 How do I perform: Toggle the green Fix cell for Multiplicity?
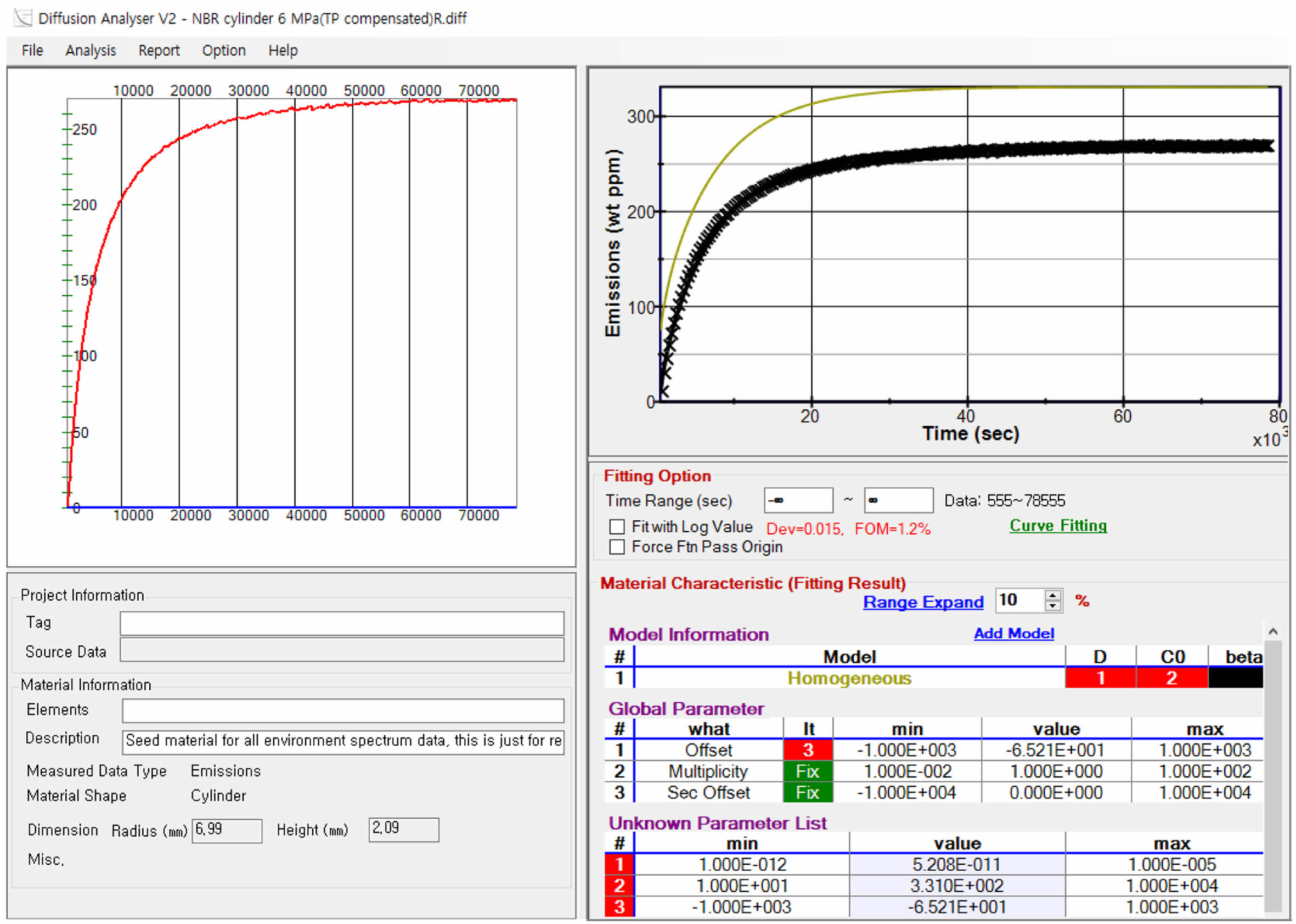click(807, 771)
